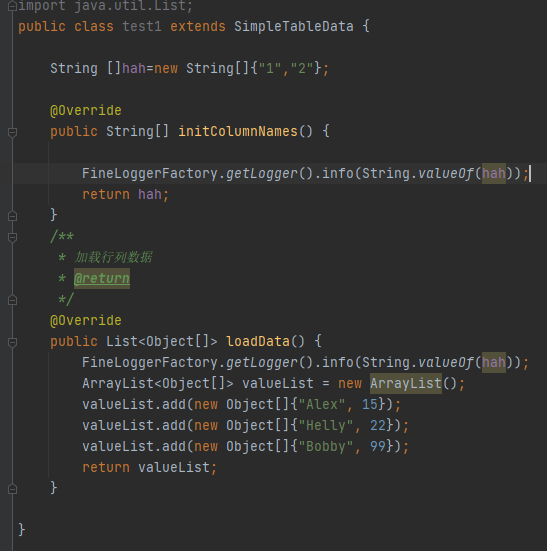Click the "1" string literal

click(x=270, y=68)
